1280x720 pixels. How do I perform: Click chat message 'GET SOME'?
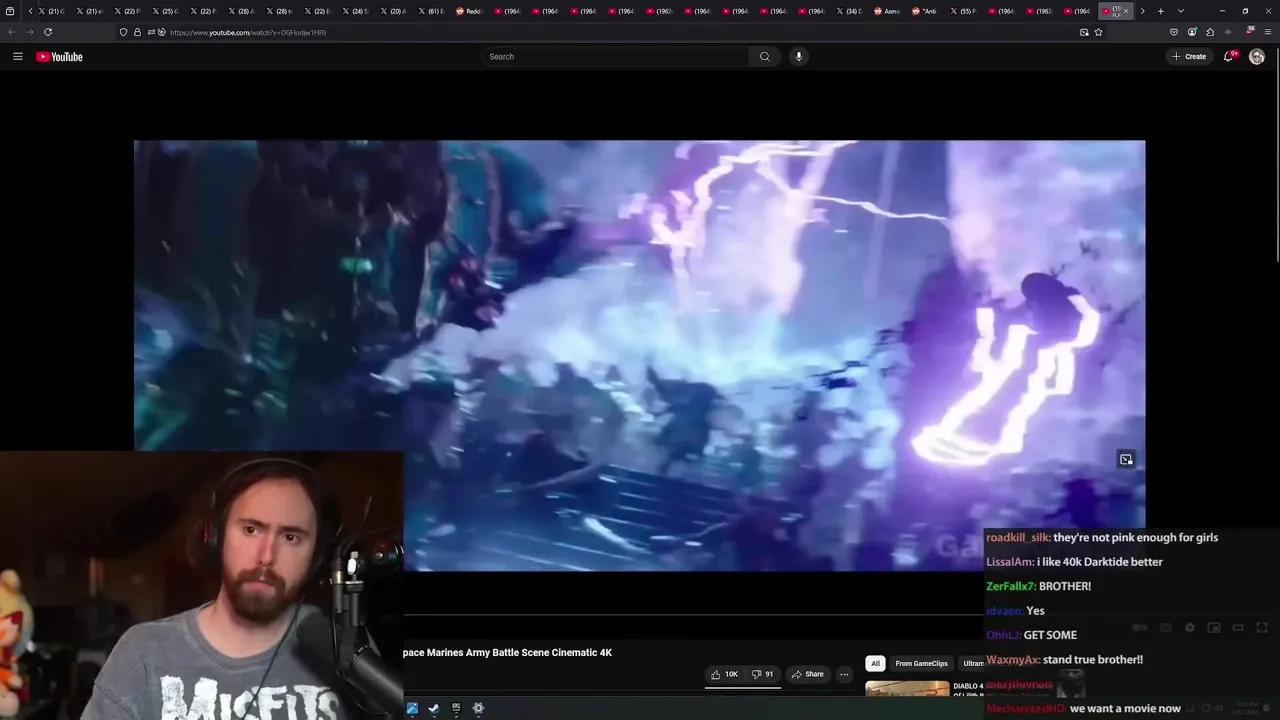pos(1050,635)
